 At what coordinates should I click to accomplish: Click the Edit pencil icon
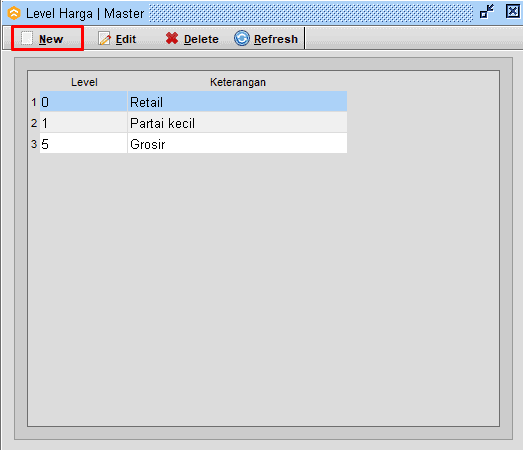(x=104, y=39)
